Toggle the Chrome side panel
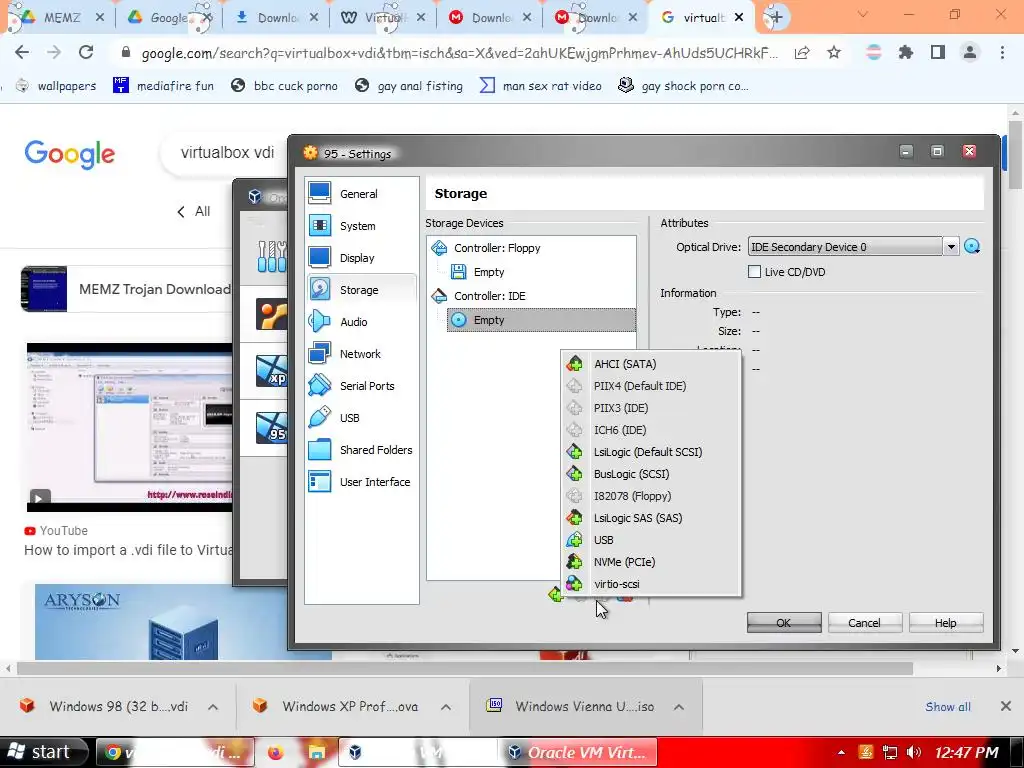The width and height of the screenshot is (1024, 768). [938, 53]
